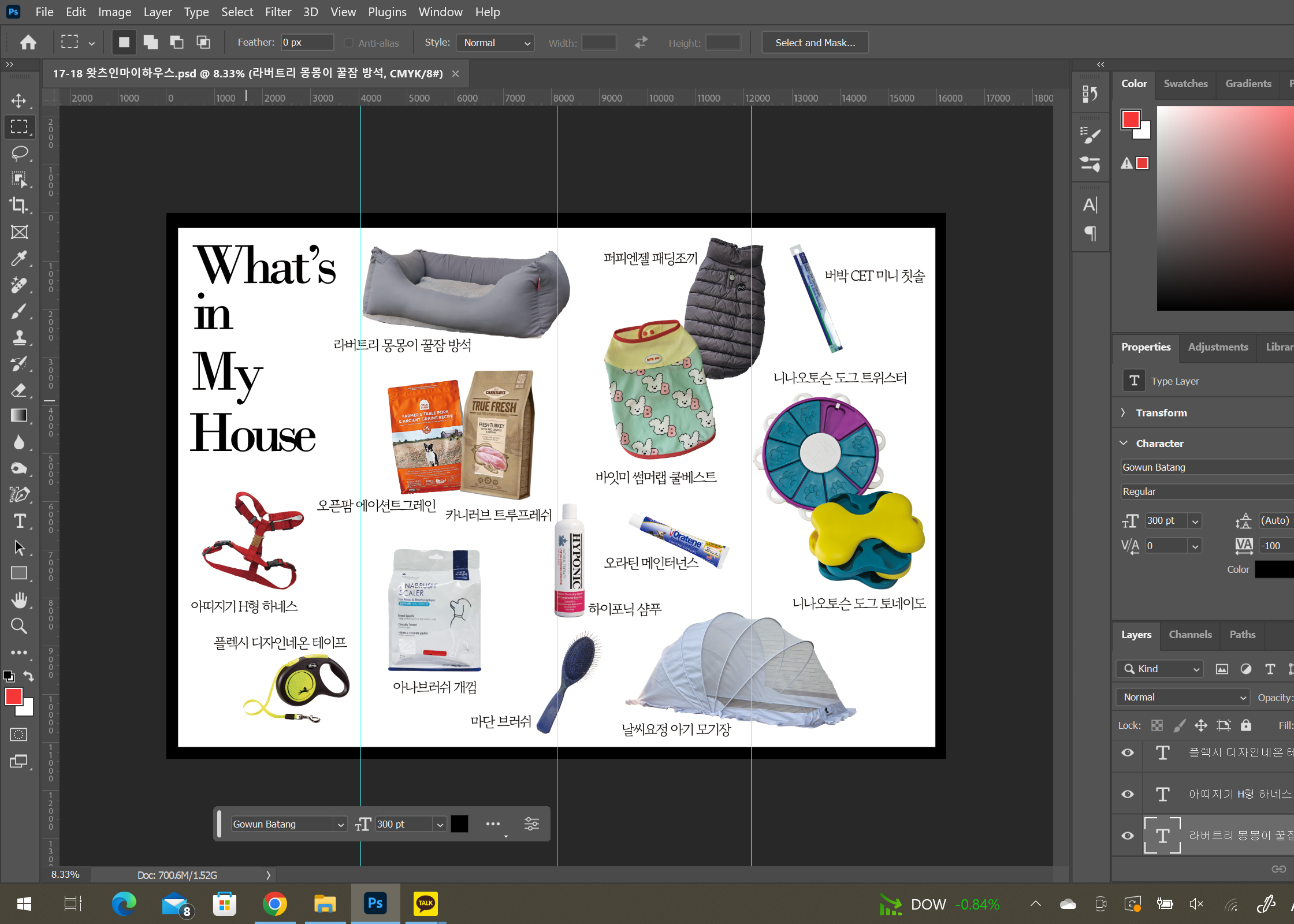This screenshot has width=1294, height=924.
Task: Hide the 플렉시 디자인네온 text layer
Action: coord(1128,752)
